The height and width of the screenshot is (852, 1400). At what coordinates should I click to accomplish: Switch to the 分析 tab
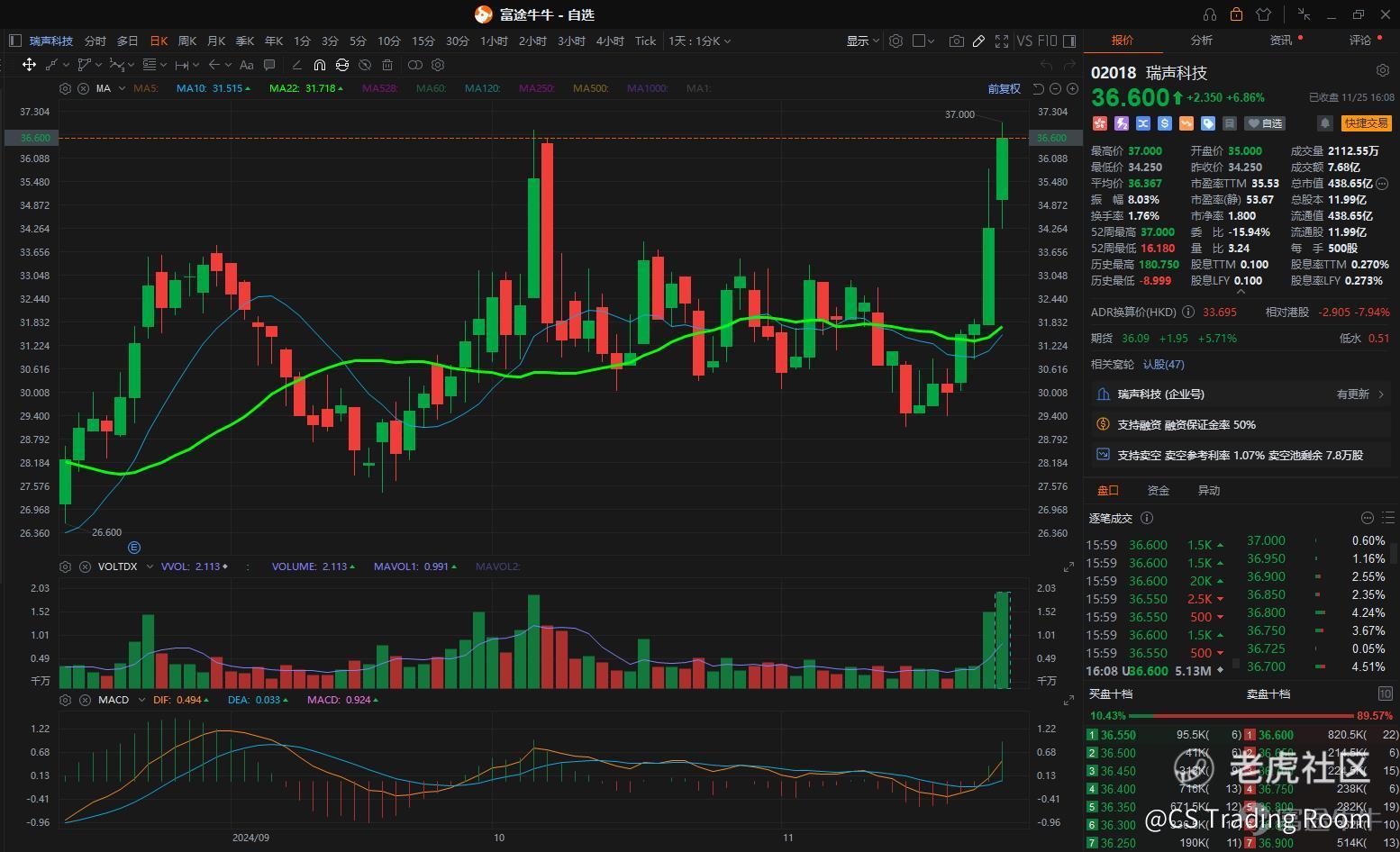(x=1201, y=40)
